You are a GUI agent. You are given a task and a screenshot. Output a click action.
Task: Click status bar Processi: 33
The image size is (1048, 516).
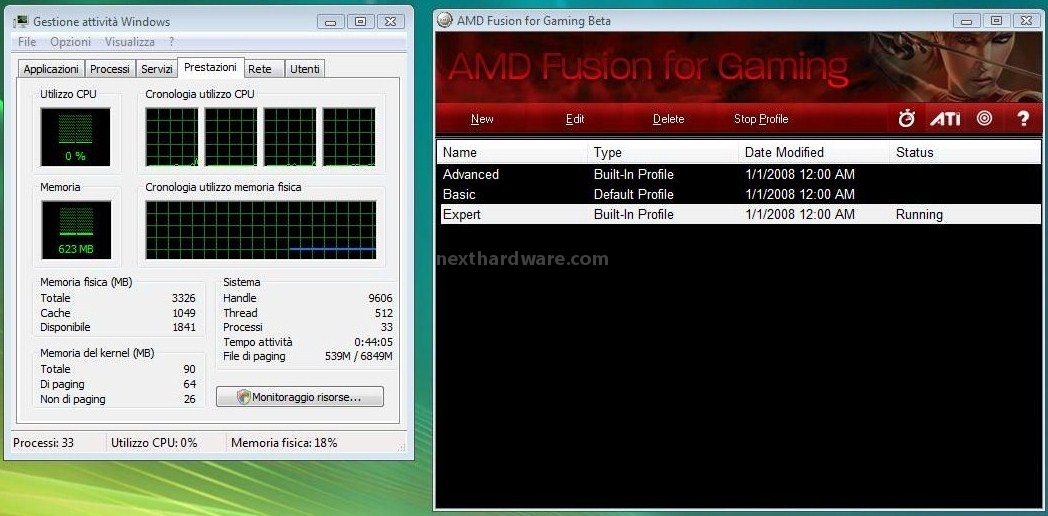point(43,442)
